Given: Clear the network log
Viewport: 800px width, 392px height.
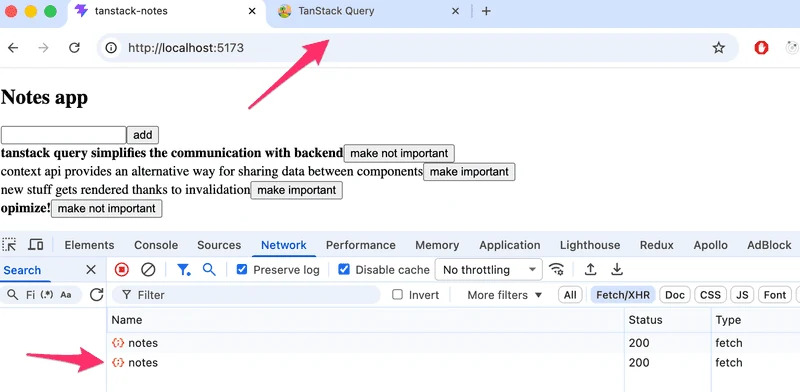Looking at the screenshot, I should click(x=148, y=270).
